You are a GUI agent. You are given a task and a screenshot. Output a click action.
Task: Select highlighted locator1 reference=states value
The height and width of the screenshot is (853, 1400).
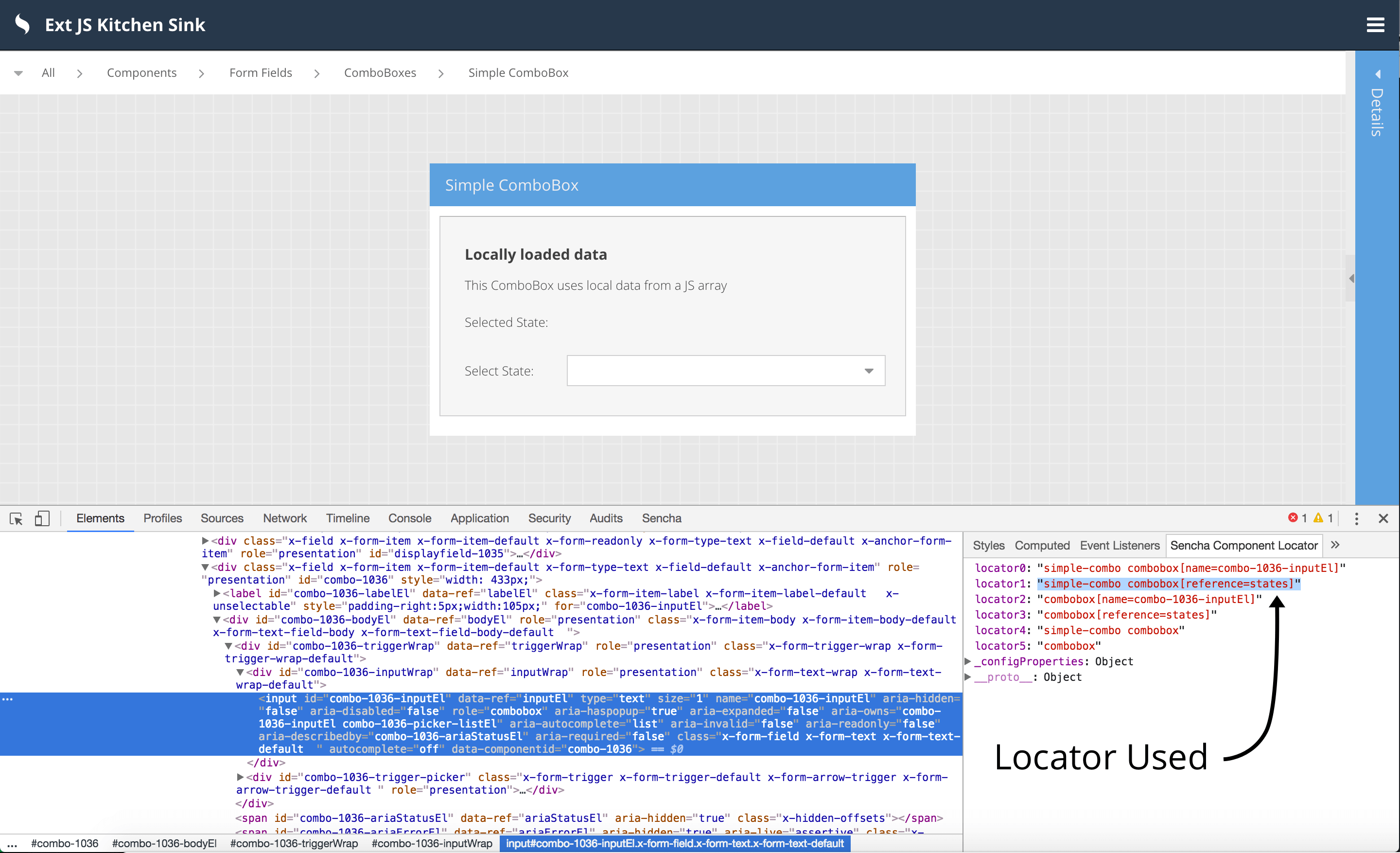[x=1169, y=584]
